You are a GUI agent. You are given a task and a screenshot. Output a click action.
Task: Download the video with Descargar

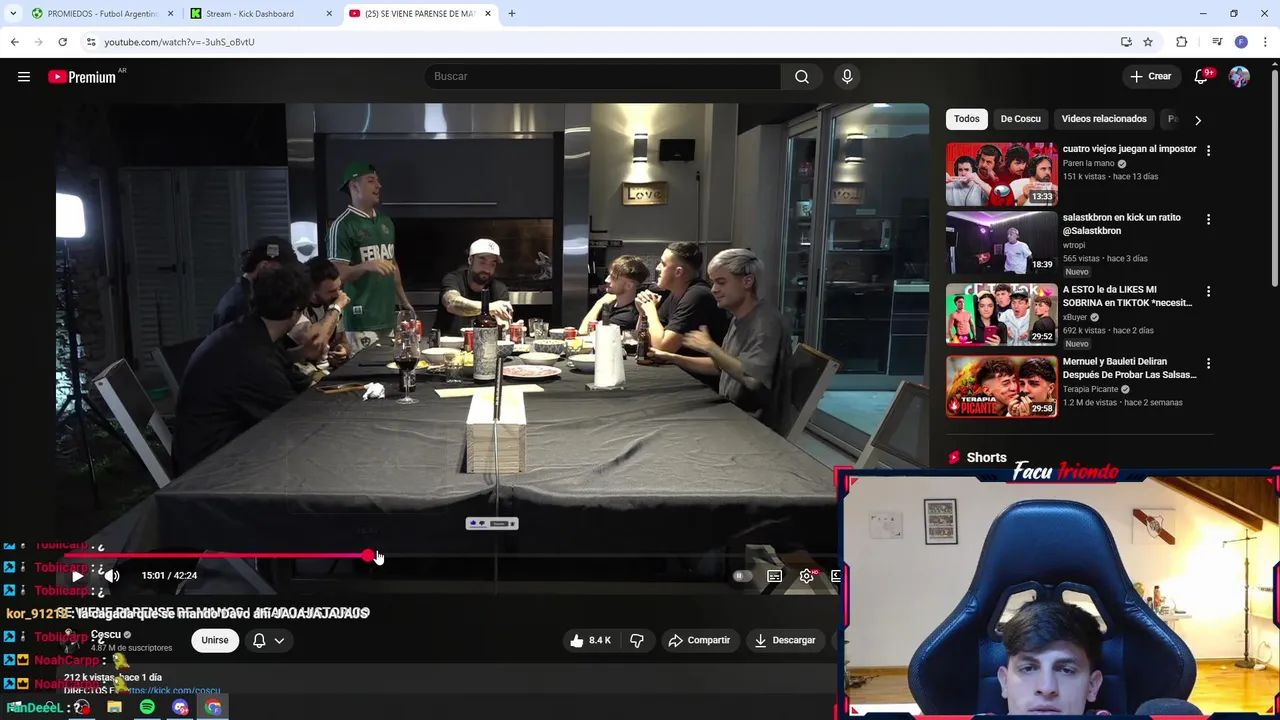(785, 640)
